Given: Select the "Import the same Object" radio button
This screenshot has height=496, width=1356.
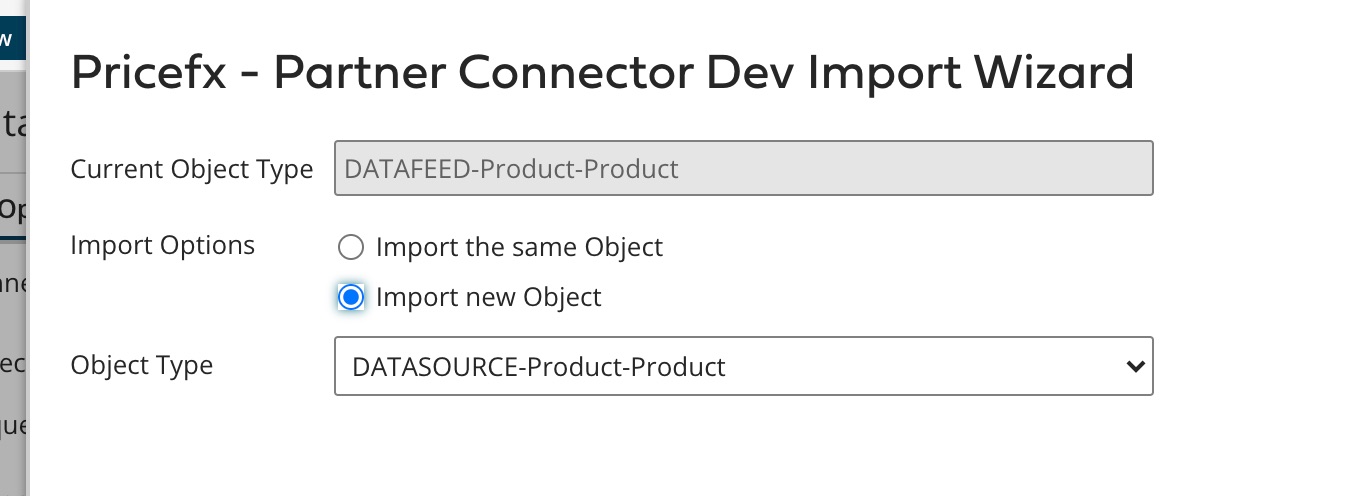Looking at the screenshot, I should point(350,247).
